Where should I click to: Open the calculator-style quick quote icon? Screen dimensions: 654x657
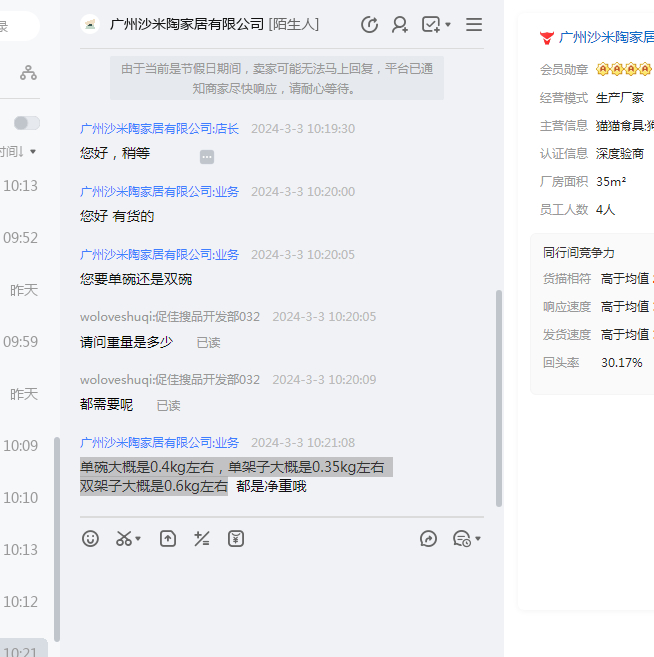pyautogui.click(x=202, y=539)
